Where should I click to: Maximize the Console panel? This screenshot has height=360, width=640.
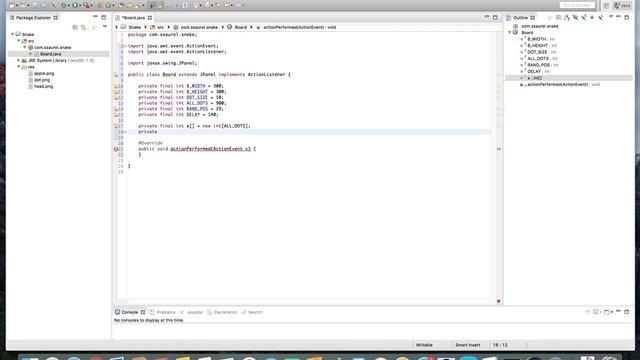point(627,312)
